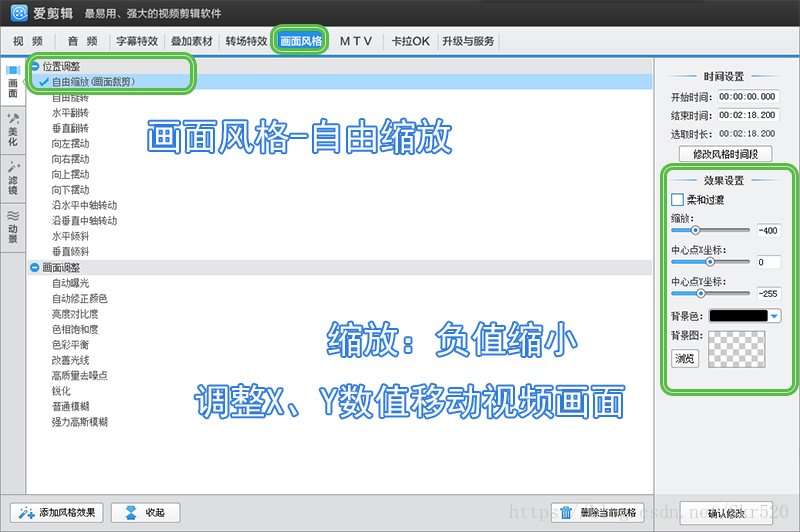Click the 添加风格效果 button

(x=57, y=513)
